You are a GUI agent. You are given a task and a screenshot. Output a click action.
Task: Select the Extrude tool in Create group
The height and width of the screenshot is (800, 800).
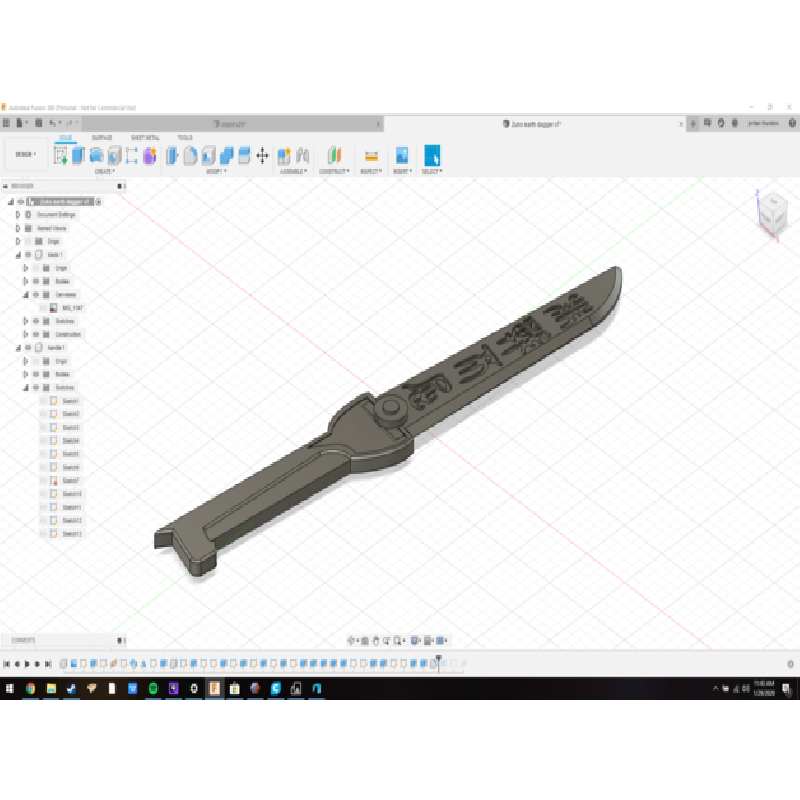click(x=78, y=155)
